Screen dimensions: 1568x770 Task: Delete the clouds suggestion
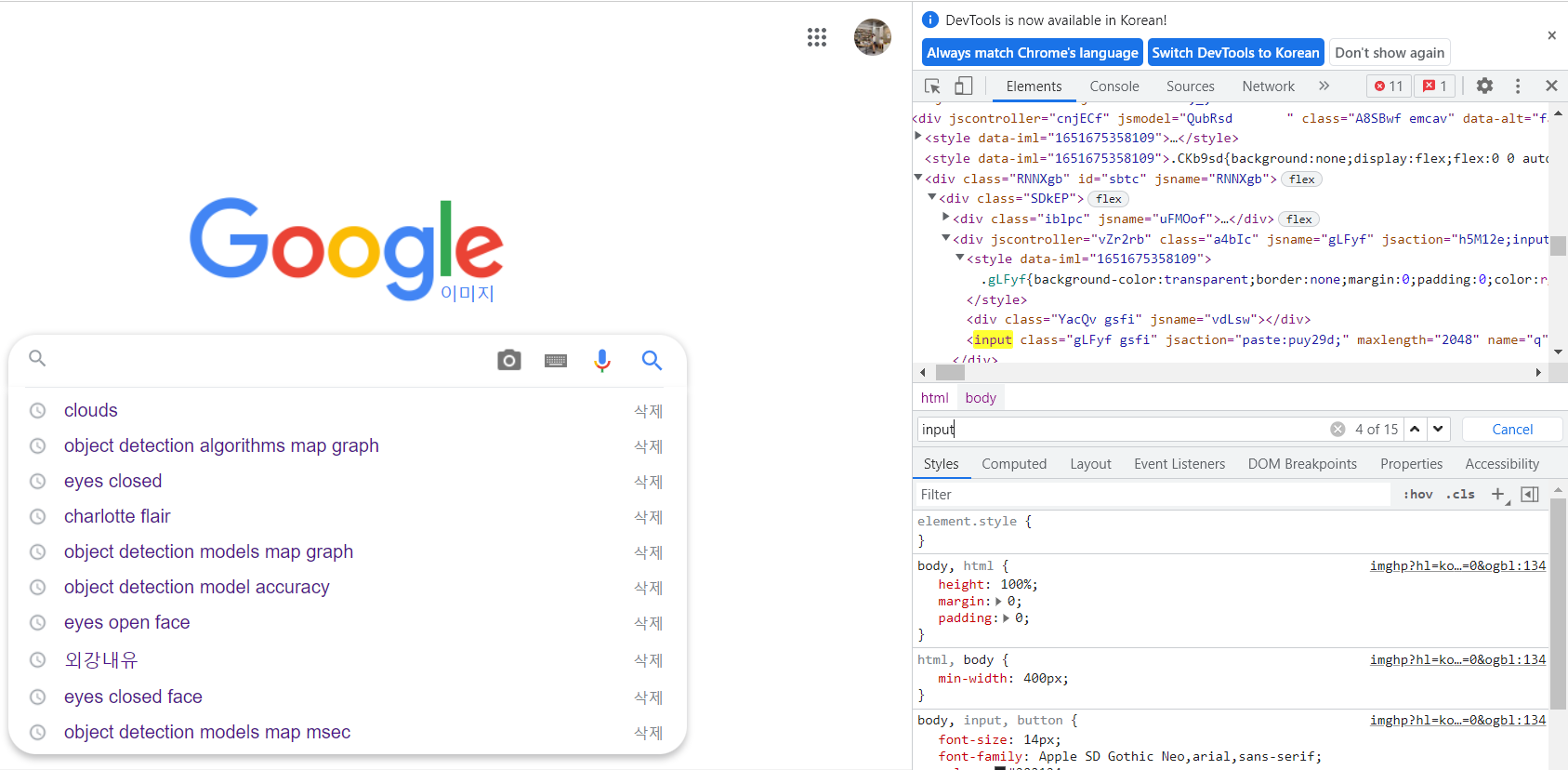tap(648, 411)
